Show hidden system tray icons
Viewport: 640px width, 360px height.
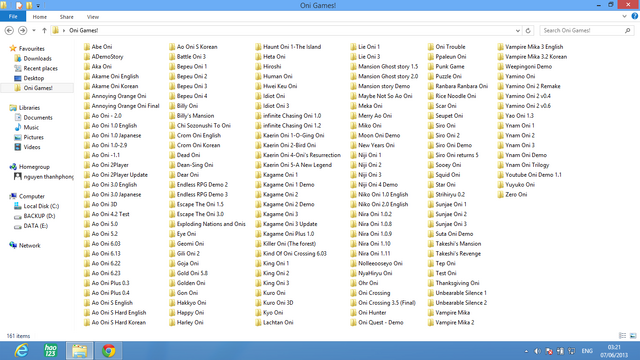526,351
